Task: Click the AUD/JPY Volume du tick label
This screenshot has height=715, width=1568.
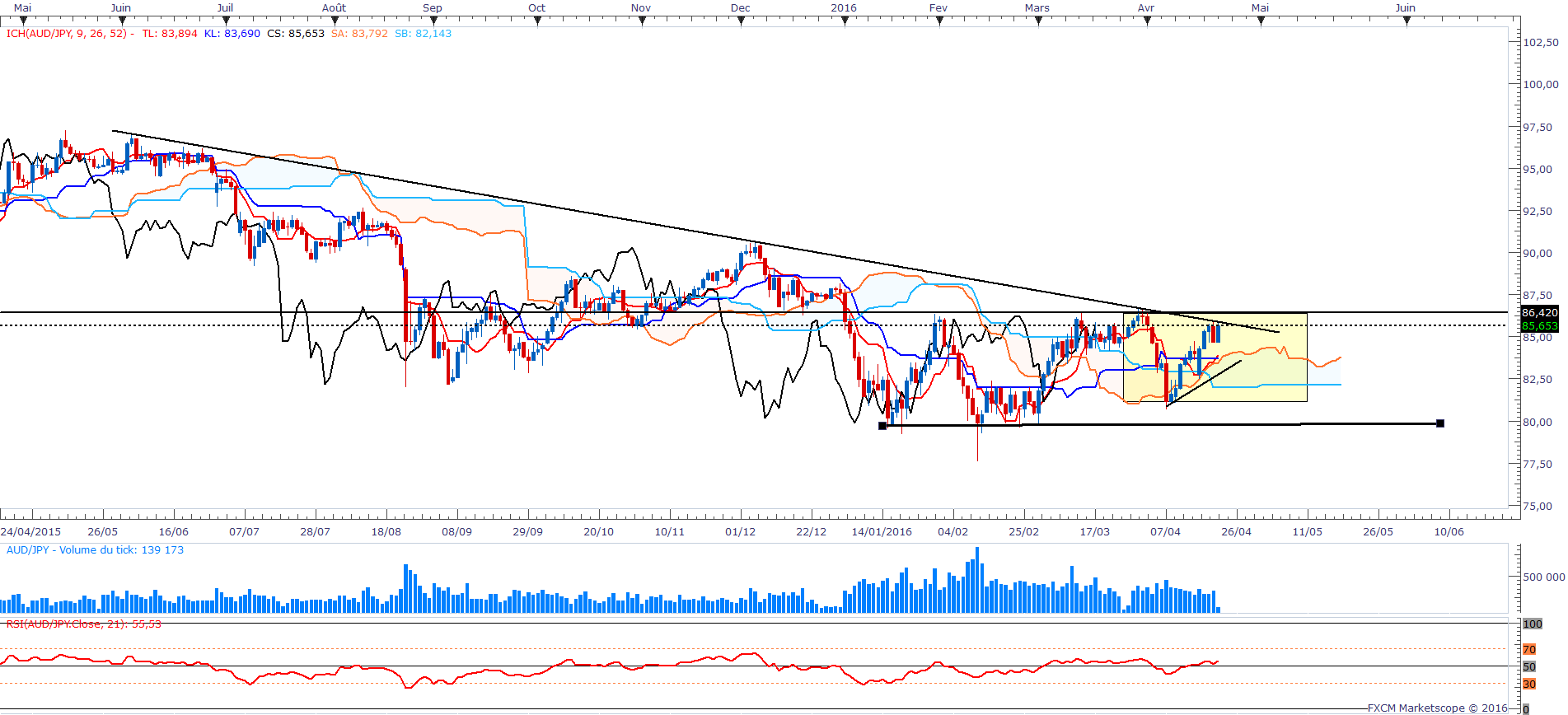Action: coord(95,550)
